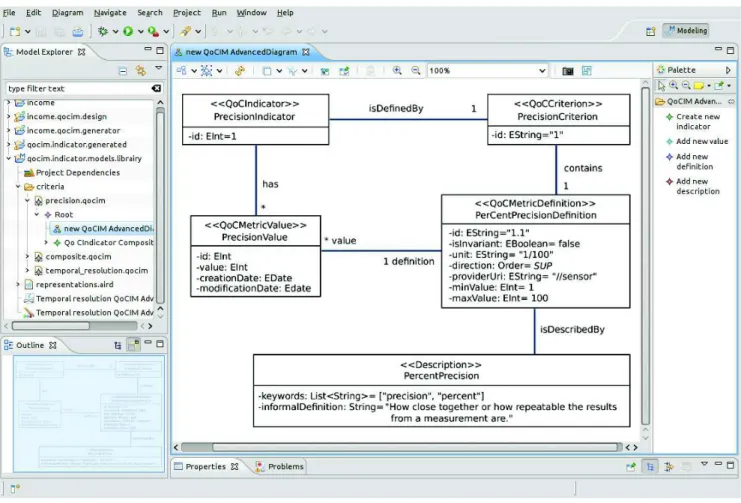Select representations.aird in Model Explorer
Screen dimensions: 741x503
pyautogui.click(x=69, y=285)
